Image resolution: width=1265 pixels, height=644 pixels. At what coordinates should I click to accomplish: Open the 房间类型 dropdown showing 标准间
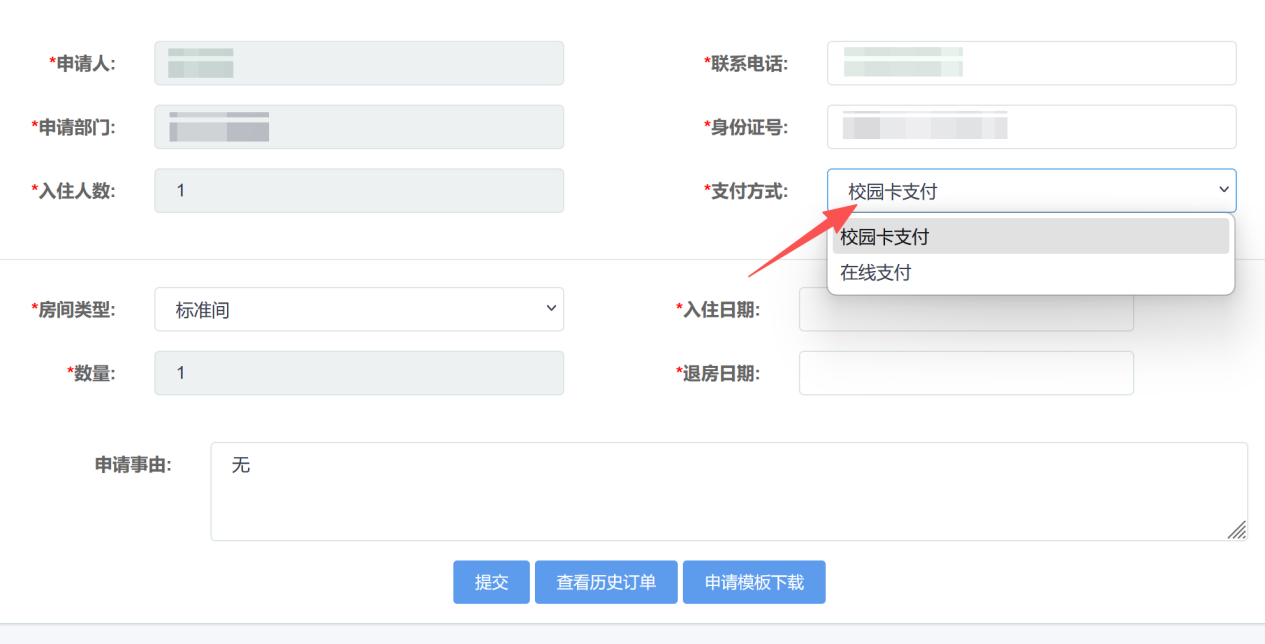pos(358,310)
